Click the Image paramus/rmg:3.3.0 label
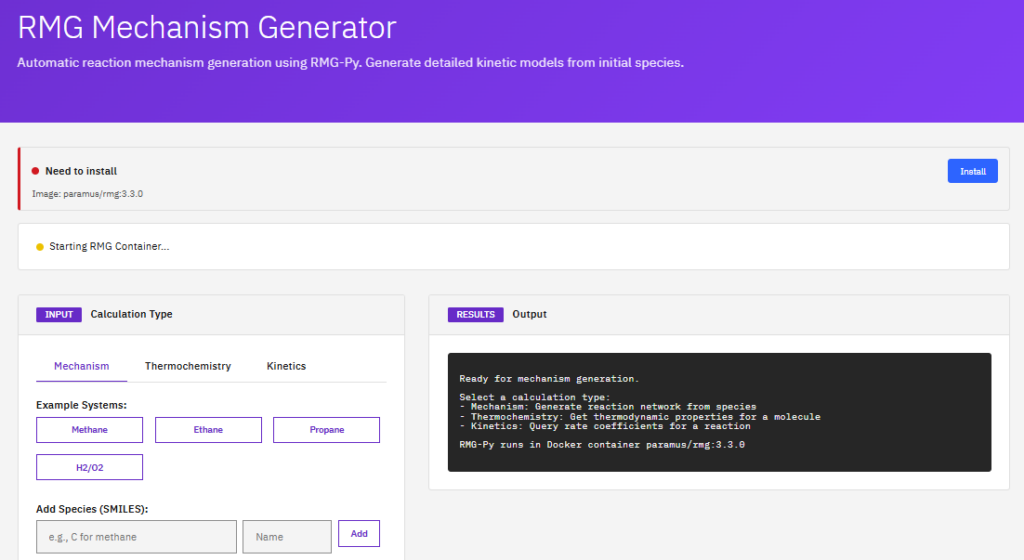 point(88,193)
